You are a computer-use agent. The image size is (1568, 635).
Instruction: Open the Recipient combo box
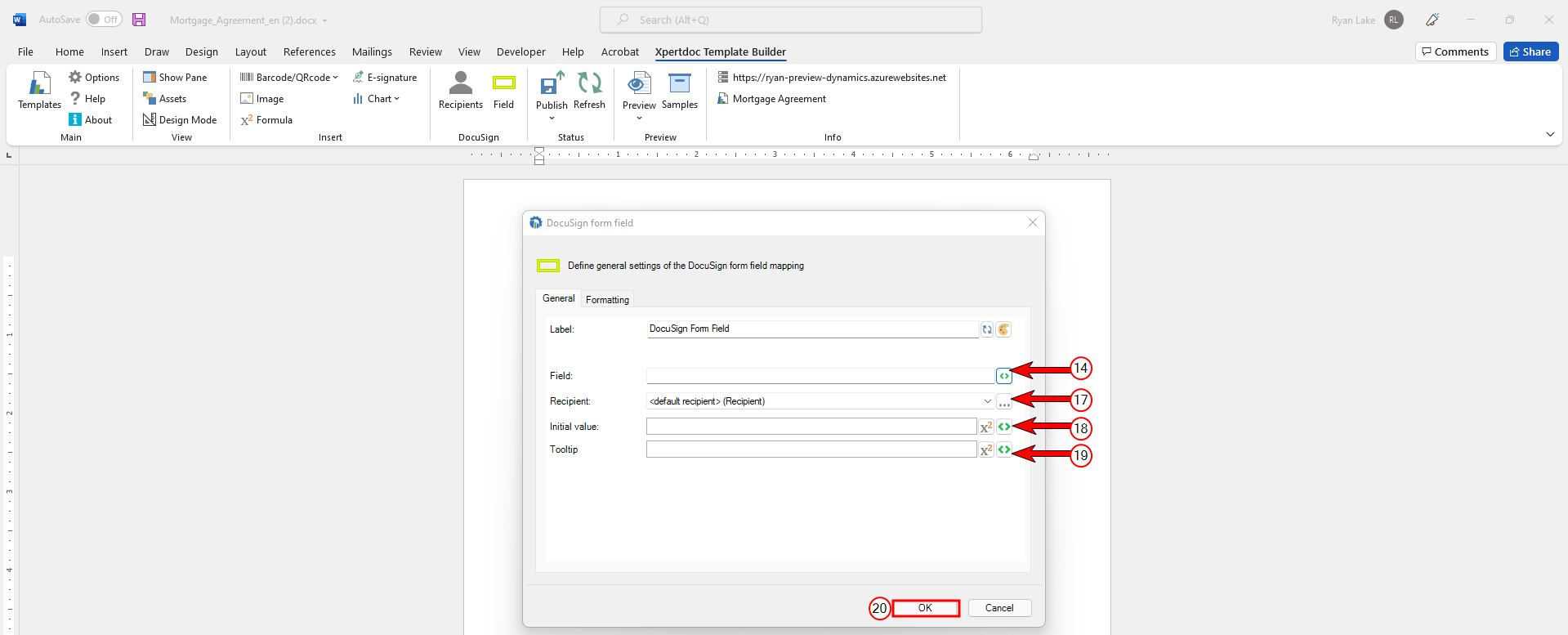coord(820,401)
